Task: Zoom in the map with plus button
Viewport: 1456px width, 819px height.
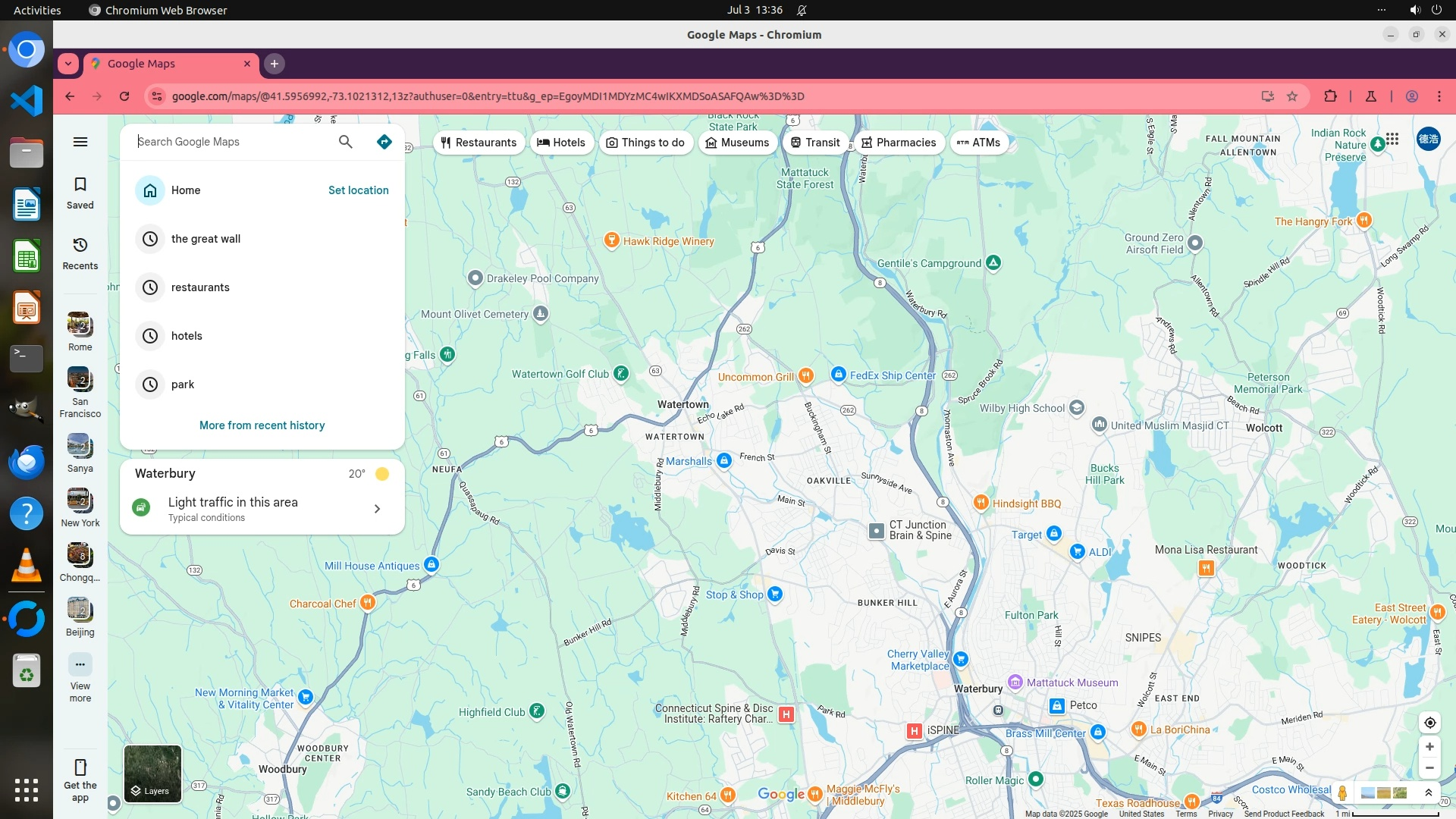Action: click(x=1429, y=747)
